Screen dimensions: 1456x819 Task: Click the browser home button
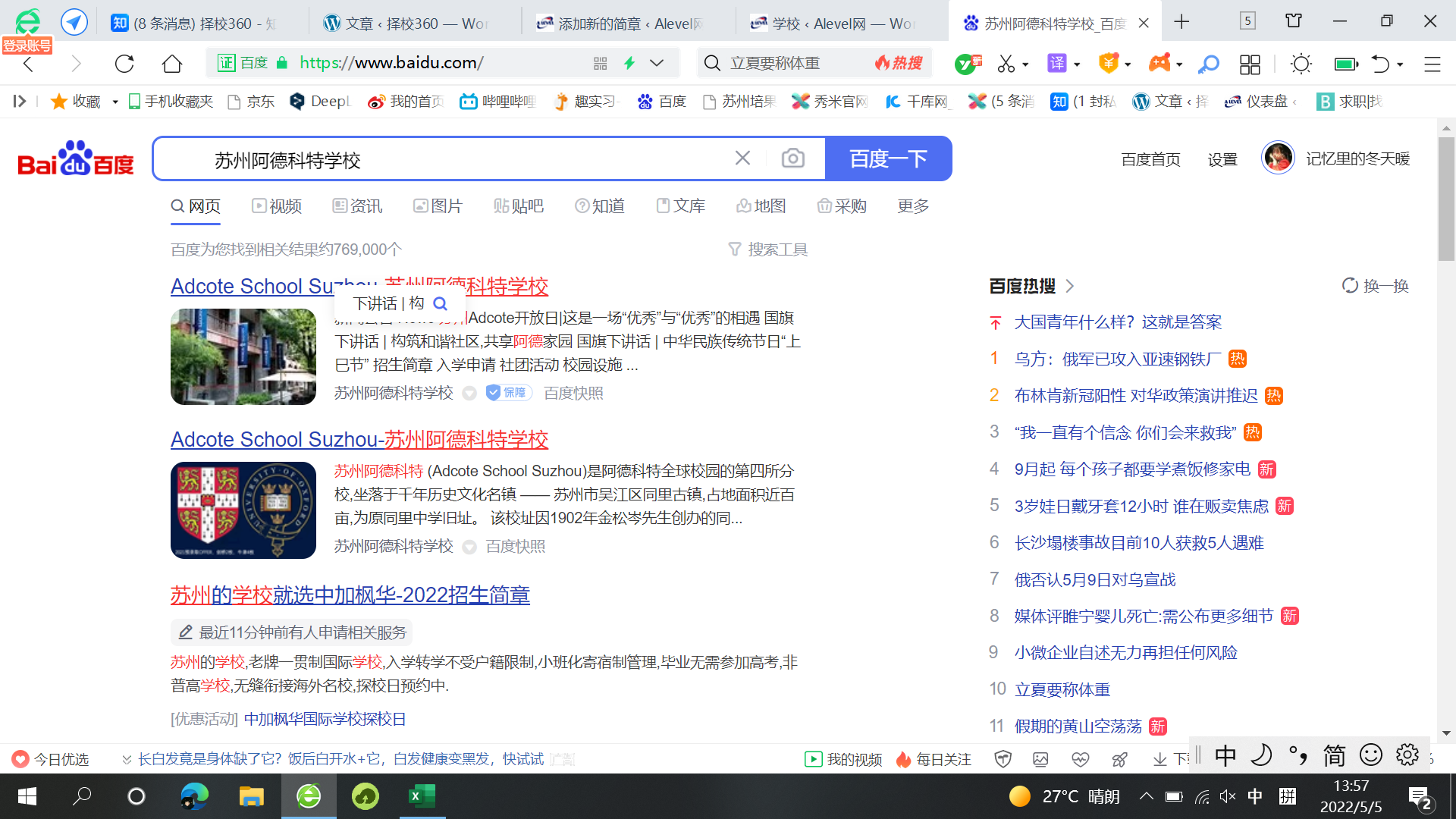coord(172,64)
